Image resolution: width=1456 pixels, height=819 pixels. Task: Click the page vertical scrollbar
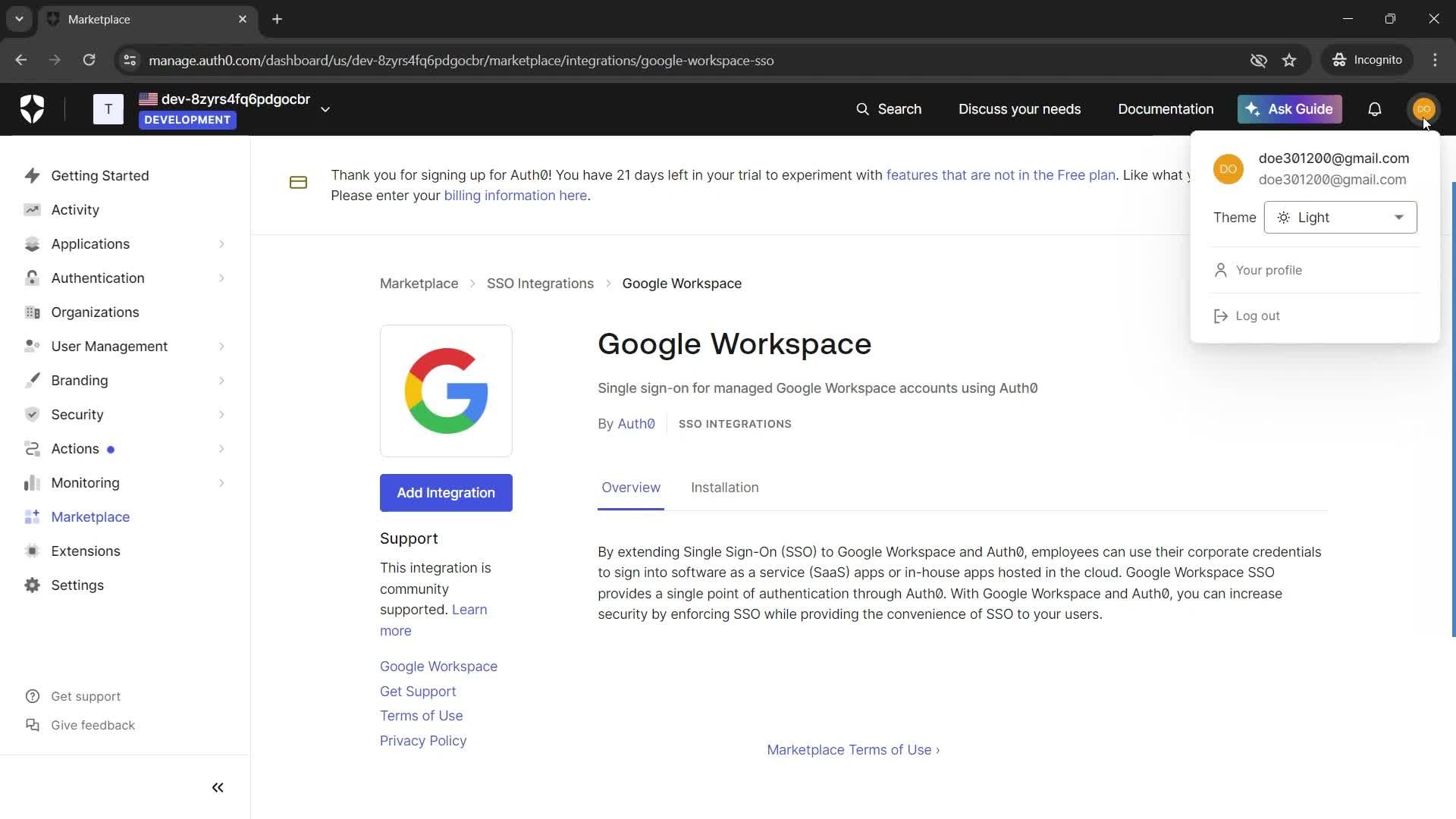coord(1453,409)
